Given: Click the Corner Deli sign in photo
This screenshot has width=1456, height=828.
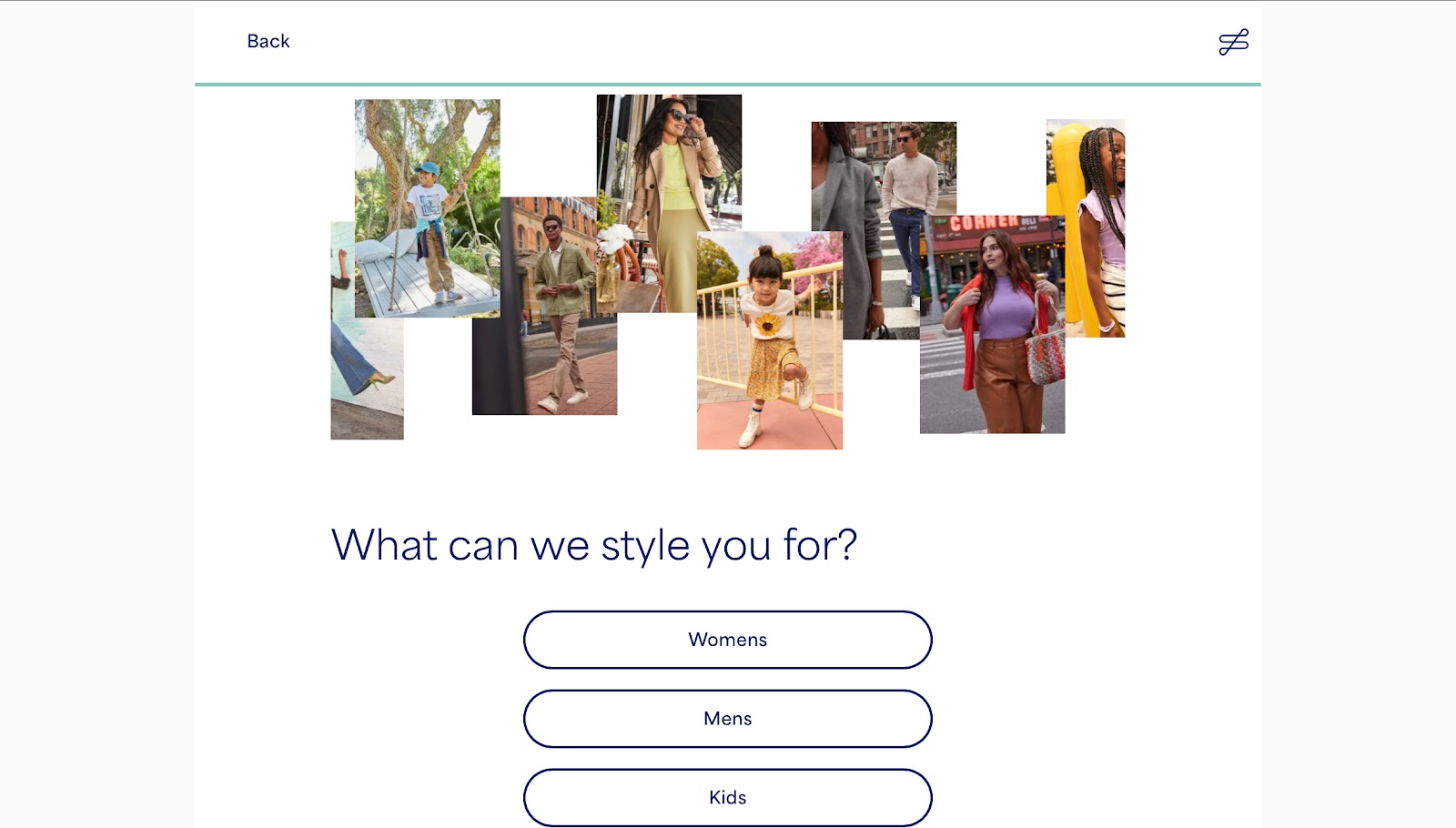Looking at the screenshot, I should 985,223.
